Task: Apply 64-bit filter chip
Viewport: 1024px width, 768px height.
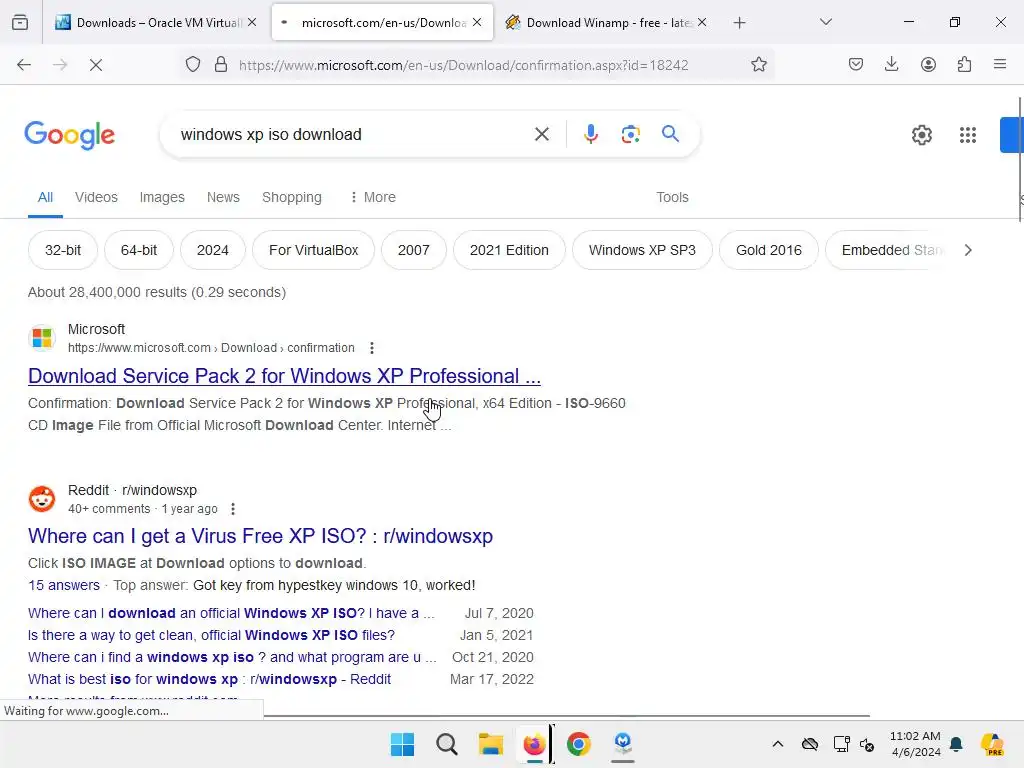Action: (138, 250)
